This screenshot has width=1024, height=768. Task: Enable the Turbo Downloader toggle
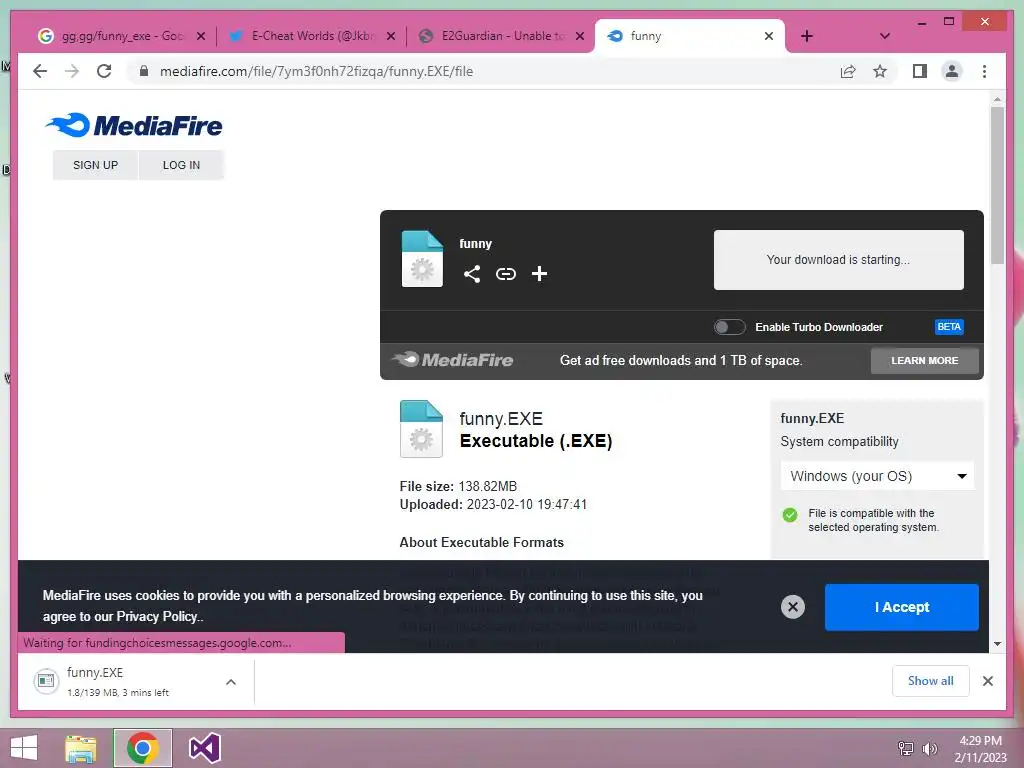point(729,327)
